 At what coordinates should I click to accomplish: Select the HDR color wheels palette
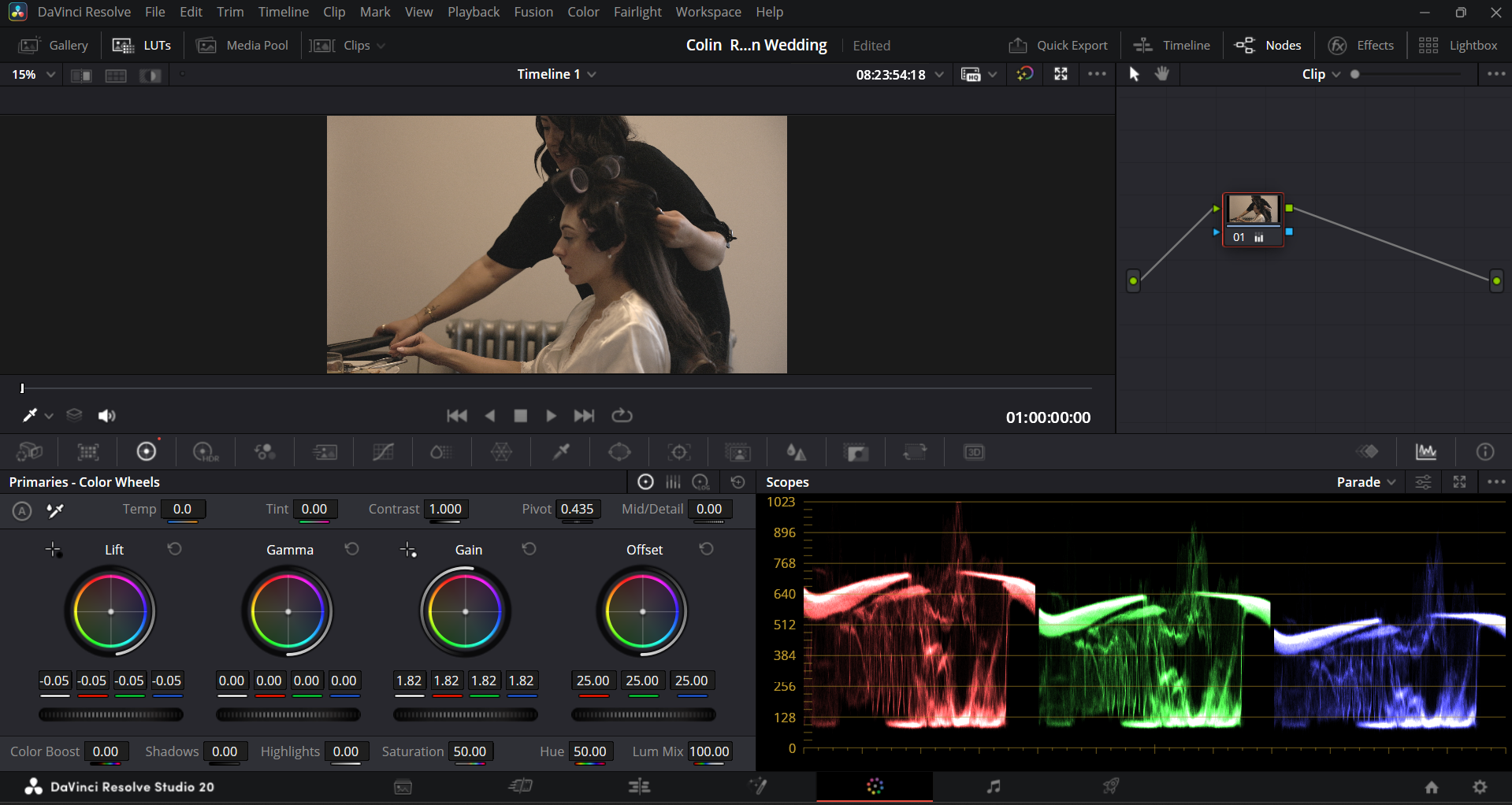point(206,452)
